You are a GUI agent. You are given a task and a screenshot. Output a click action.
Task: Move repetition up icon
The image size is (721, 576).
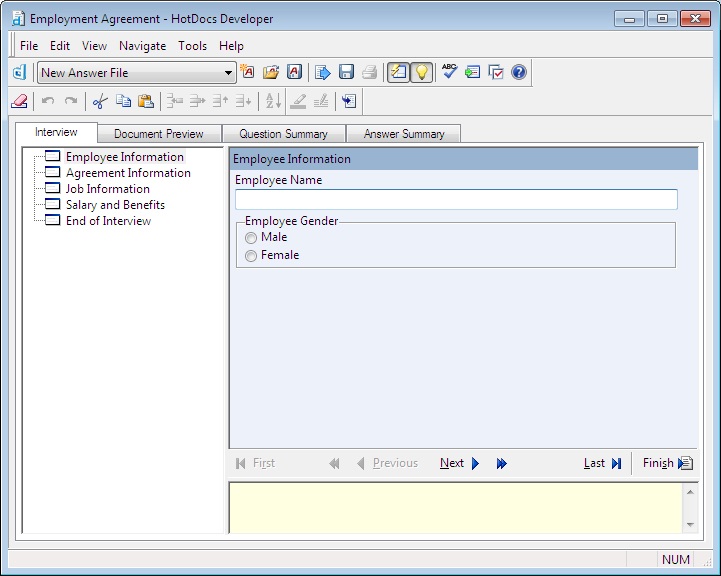click(x=220, y=101)
